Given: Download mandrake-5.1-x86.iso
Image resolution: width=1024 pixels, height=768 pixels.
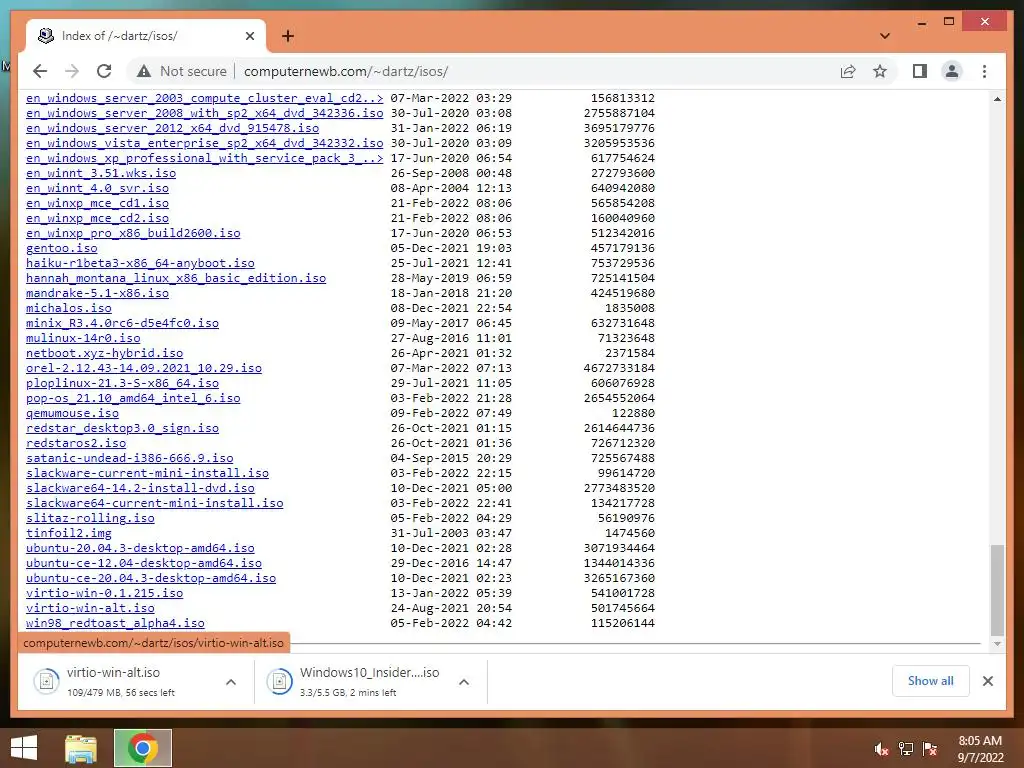Looking at the screenshot, I should click(x=97, y=293).
